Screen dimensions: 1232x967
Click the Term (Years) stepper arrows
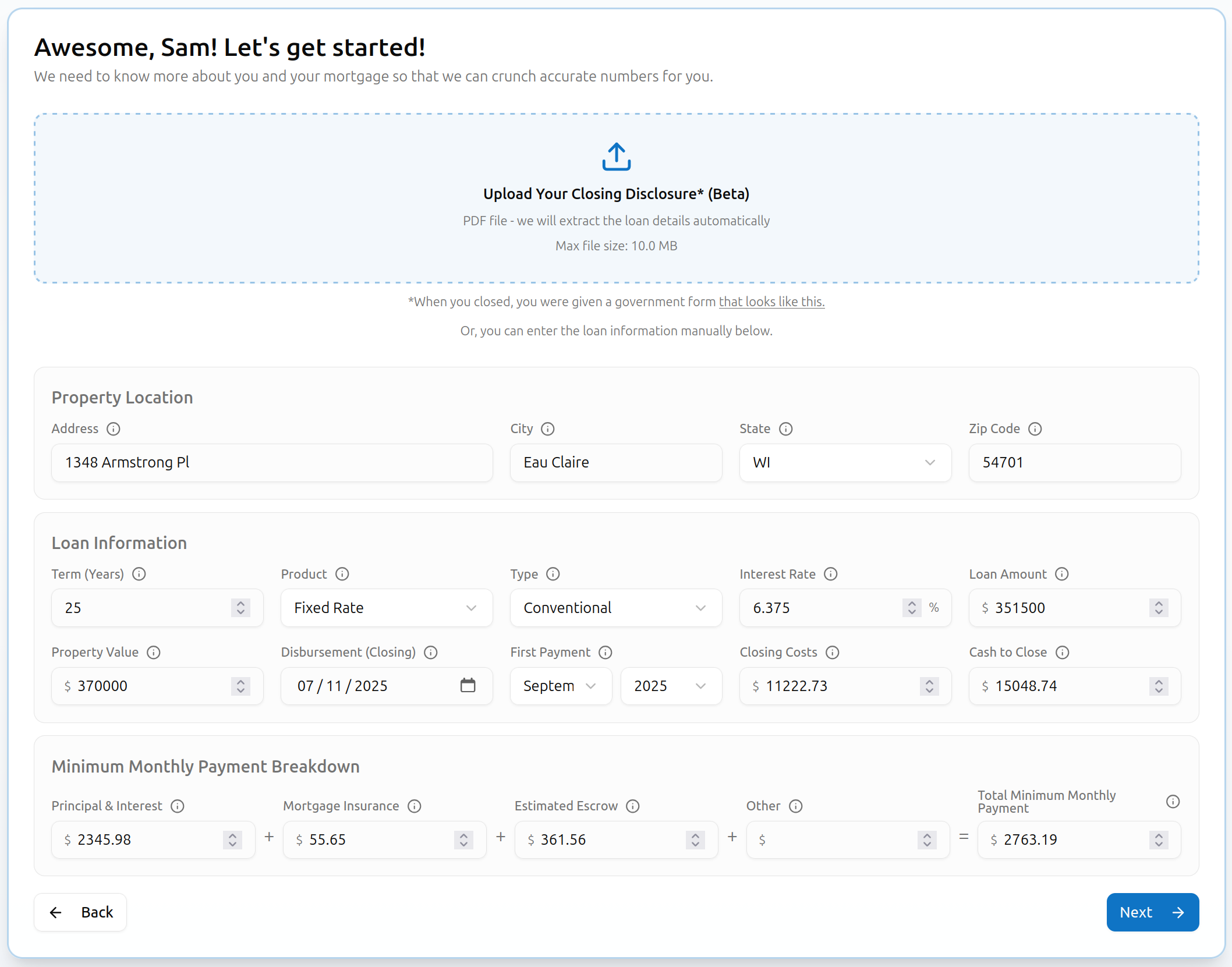[240, 608]
